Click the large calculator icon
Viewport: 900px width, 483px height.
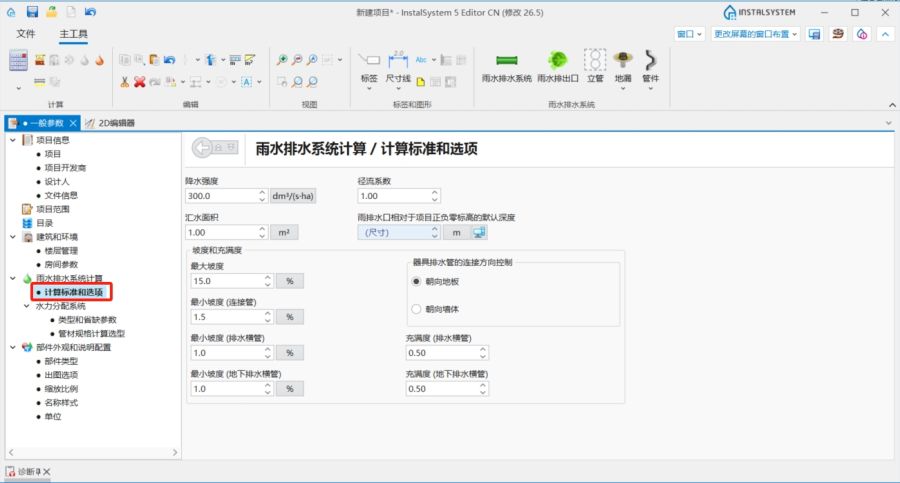click(19, 60)
